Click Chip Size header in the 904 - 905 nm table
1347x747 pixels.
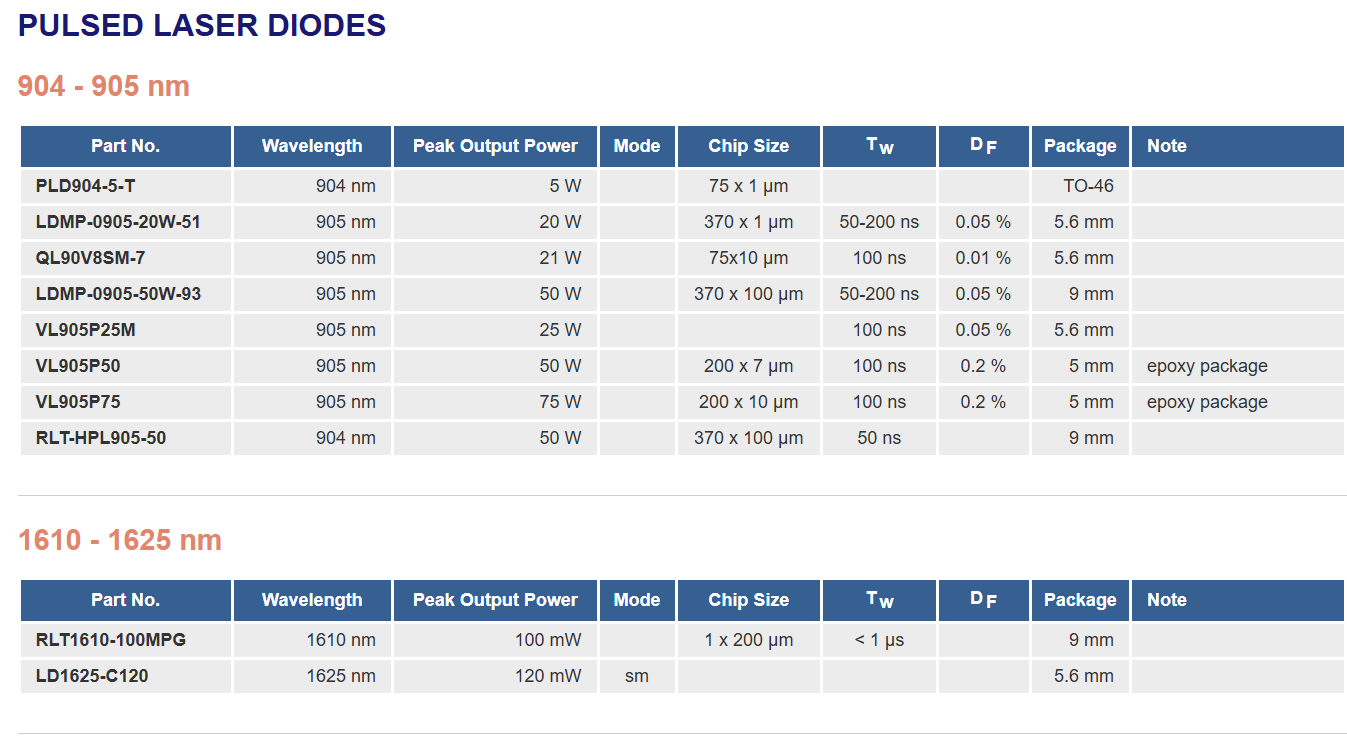tap(748, 146)
